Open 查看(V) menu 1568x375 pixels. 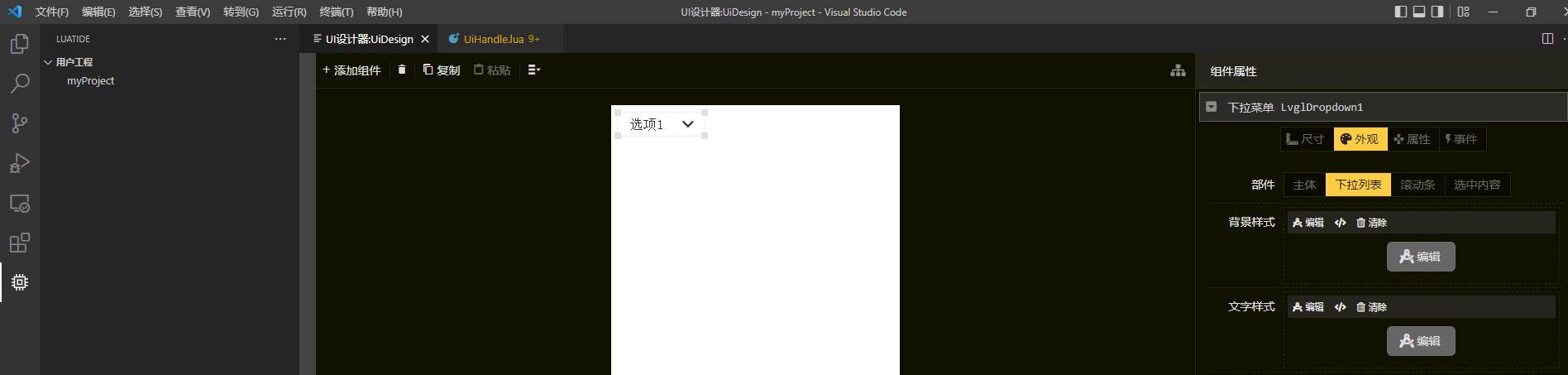point(193,12)
